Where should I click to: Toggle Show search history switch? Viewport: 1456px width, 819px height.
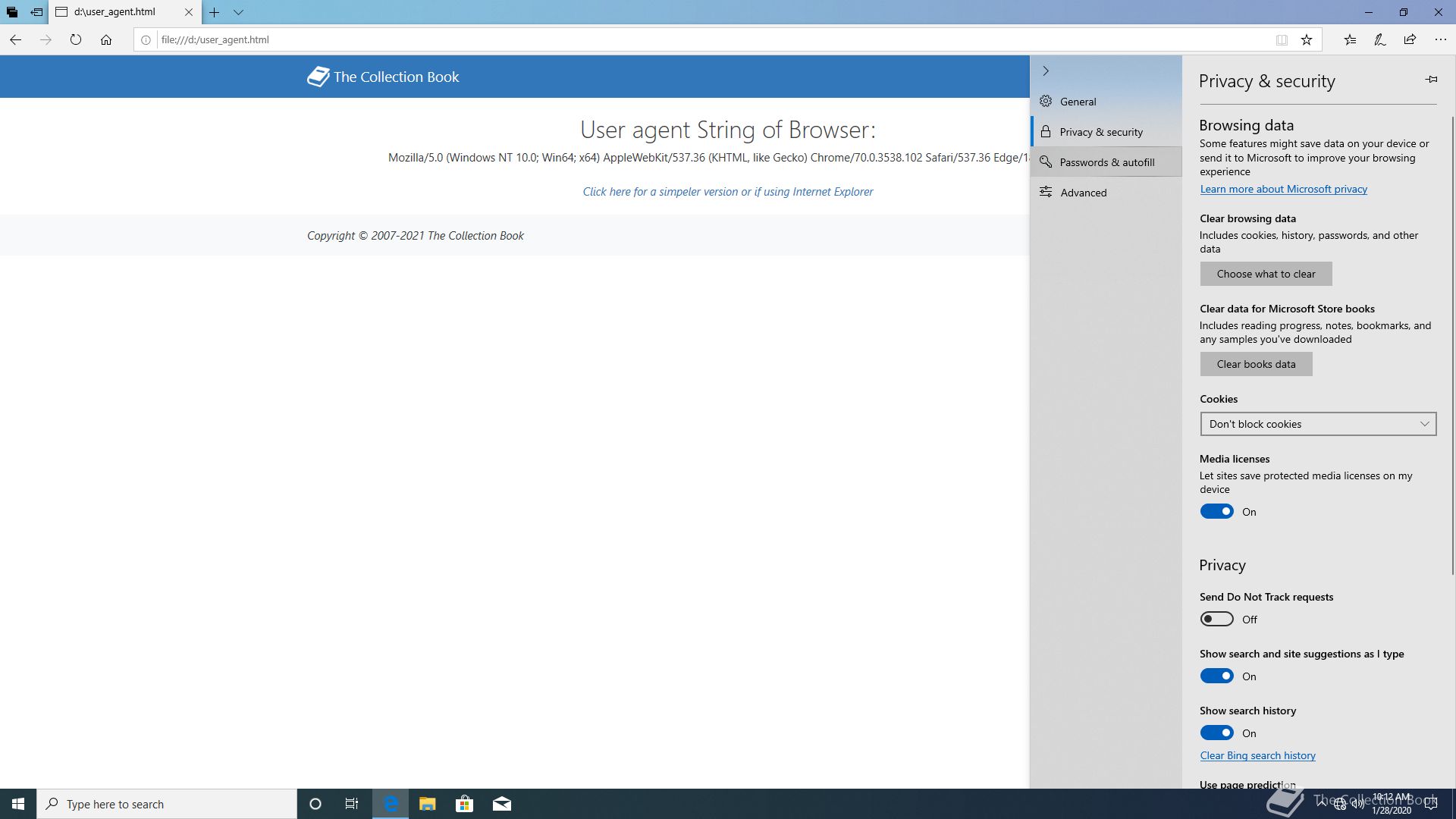coord(1216,733)
